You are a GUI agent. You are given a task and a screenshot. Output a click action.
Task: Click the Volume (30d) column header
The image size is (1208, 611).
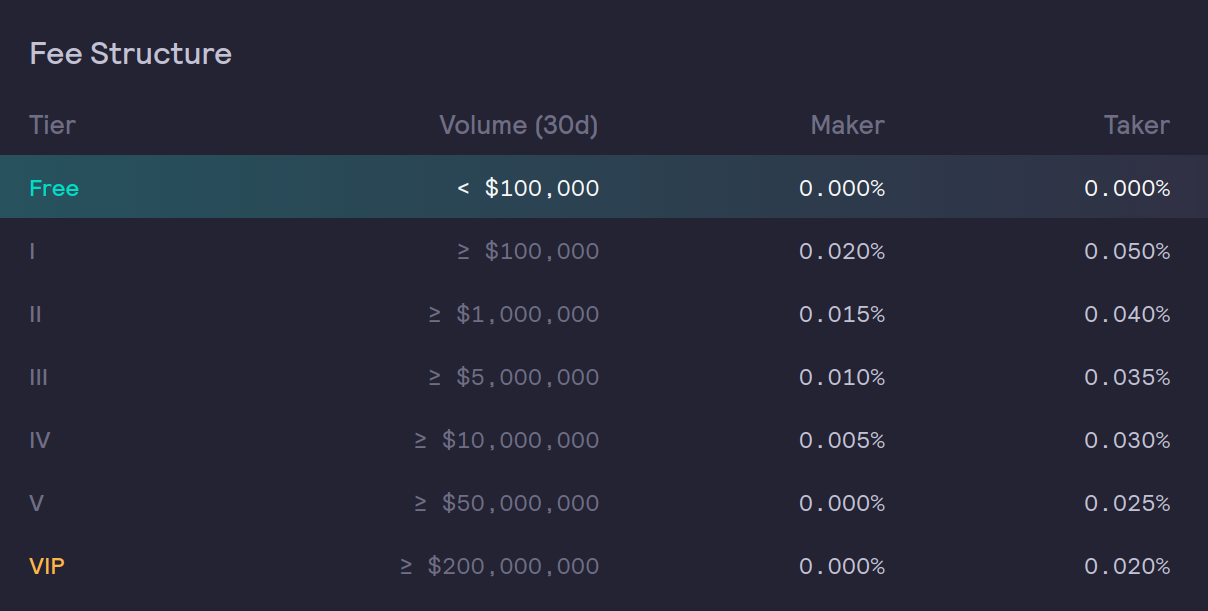pos(519,125)
